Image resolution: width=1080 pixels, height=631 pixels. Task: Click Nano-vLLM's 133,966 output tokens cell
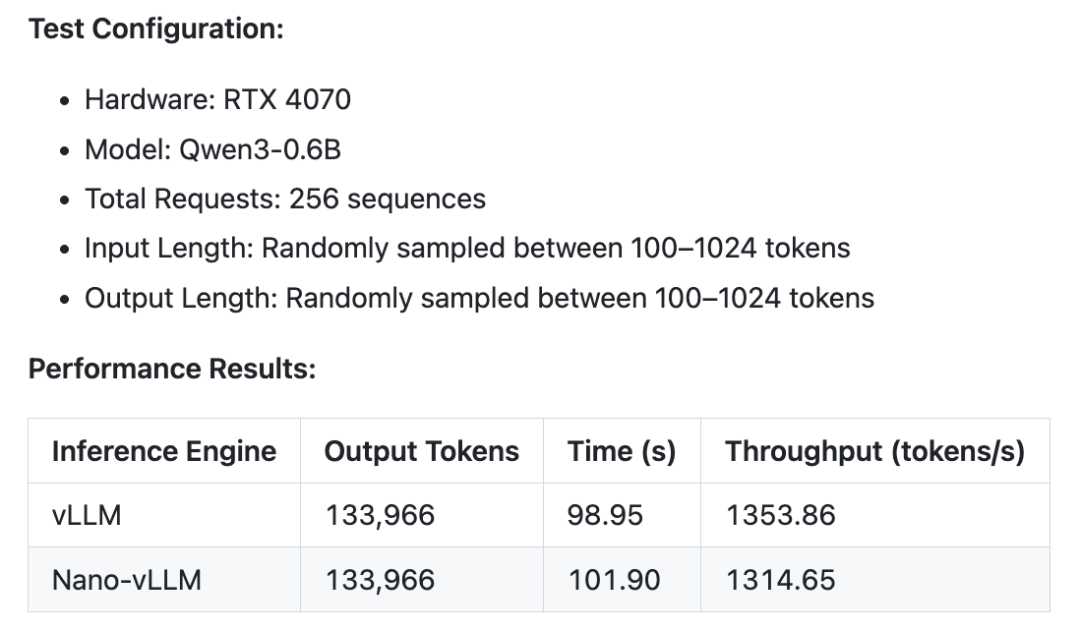(422, 580)
